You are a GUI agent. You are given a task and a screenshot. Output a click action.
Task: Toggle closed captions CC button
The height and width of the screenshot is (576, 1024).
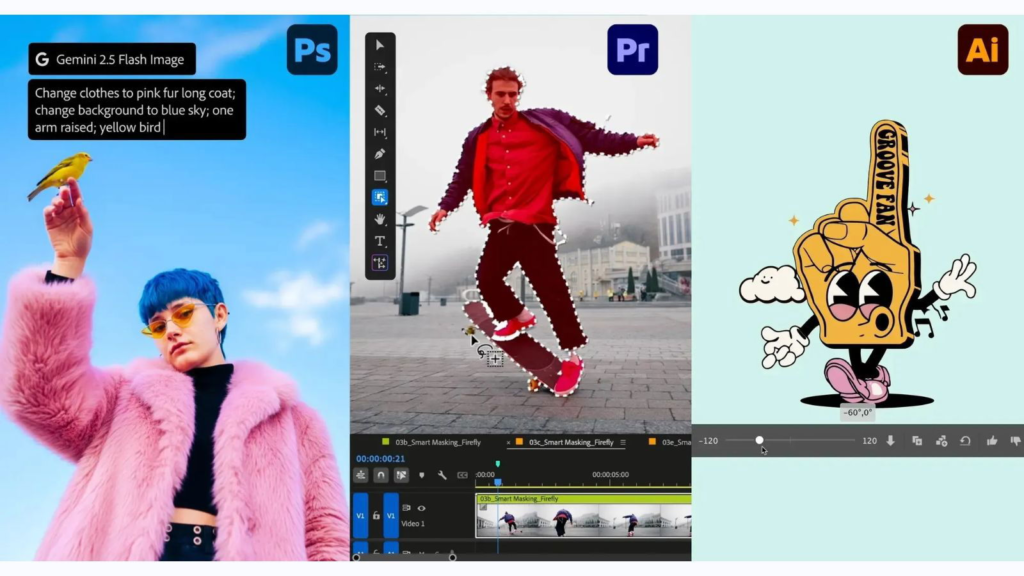click(x=462, y=475)
